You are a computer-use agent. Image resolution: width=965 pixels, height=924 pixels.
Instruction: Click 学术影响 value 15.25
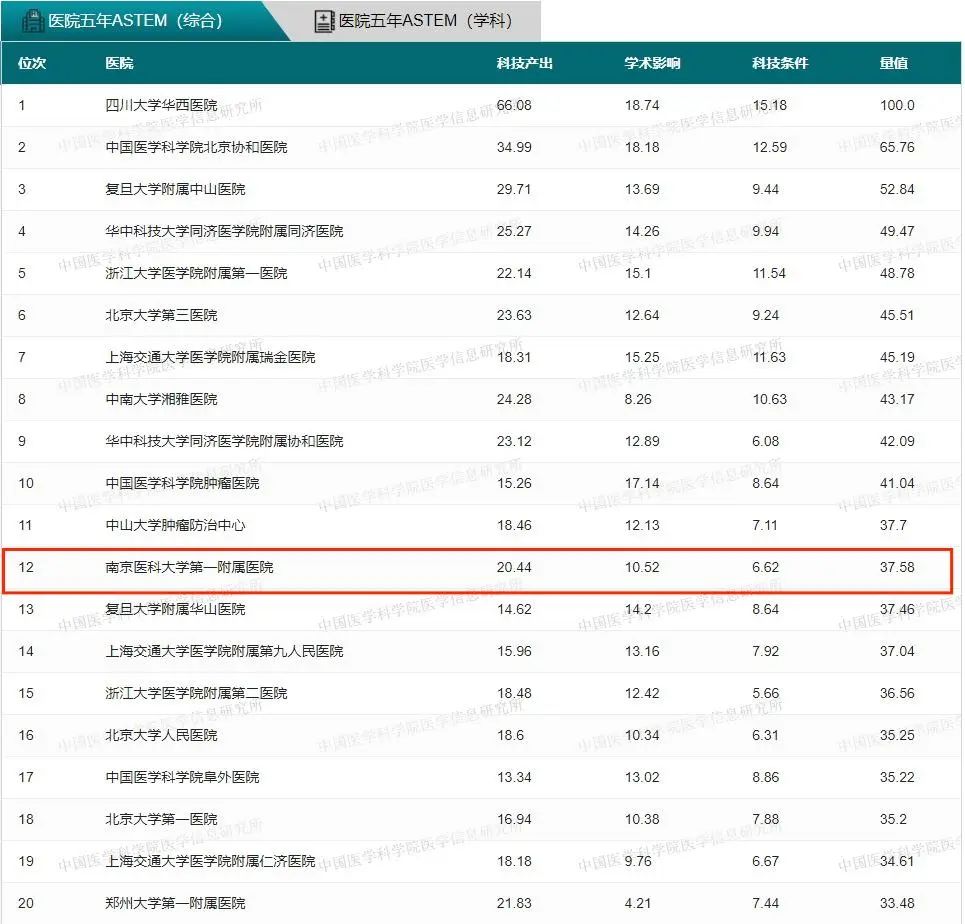point(642,357)
